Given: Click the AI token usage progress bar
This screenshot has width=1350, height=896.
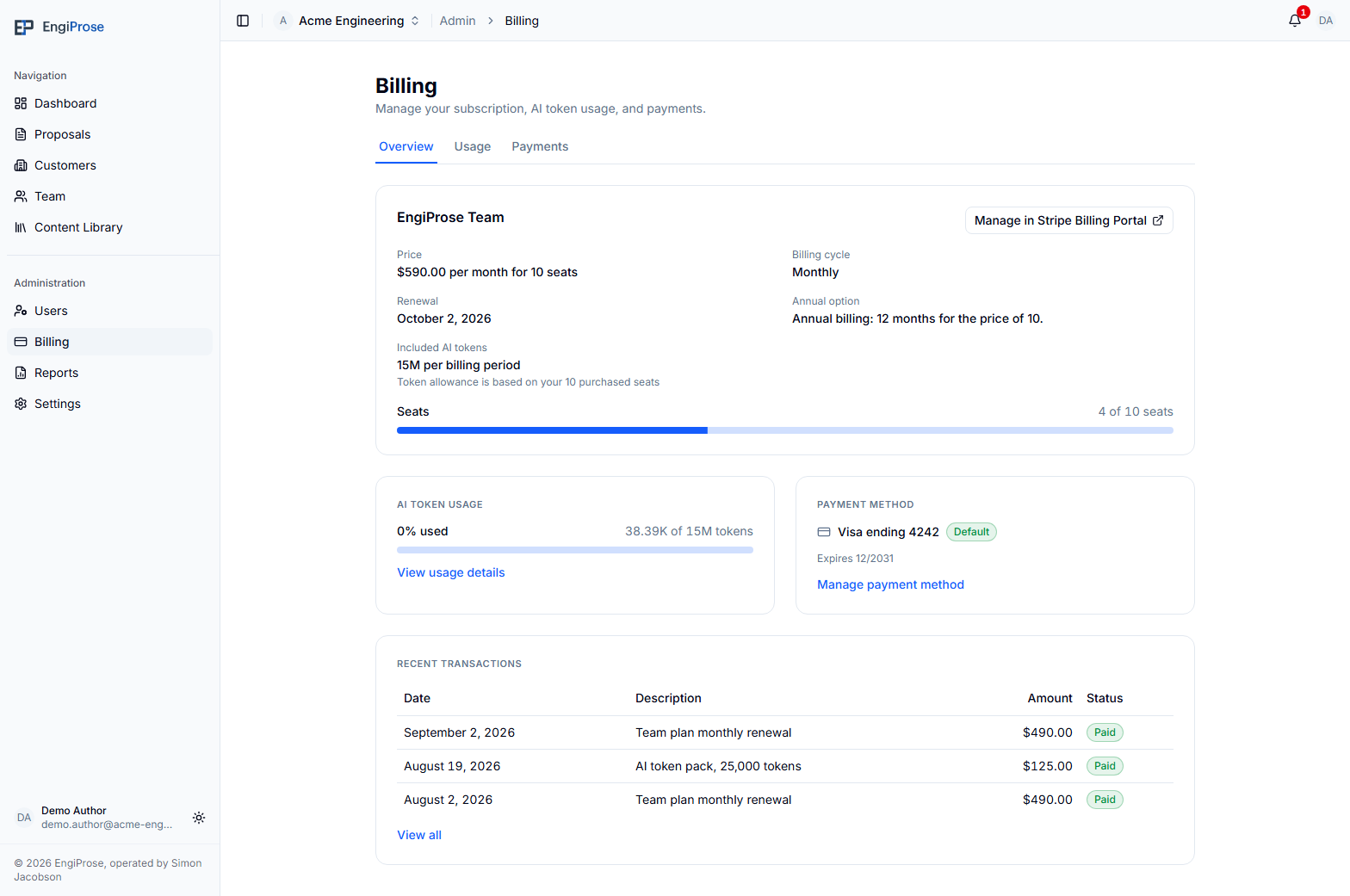Looking at the screenshot, I should (575, 550).
